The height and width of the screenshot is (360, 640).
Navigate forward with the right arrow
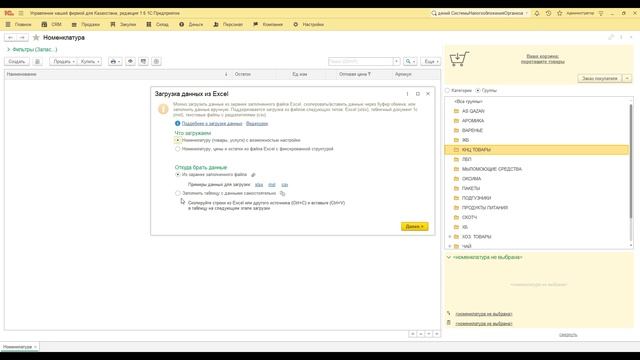point(22,38)
